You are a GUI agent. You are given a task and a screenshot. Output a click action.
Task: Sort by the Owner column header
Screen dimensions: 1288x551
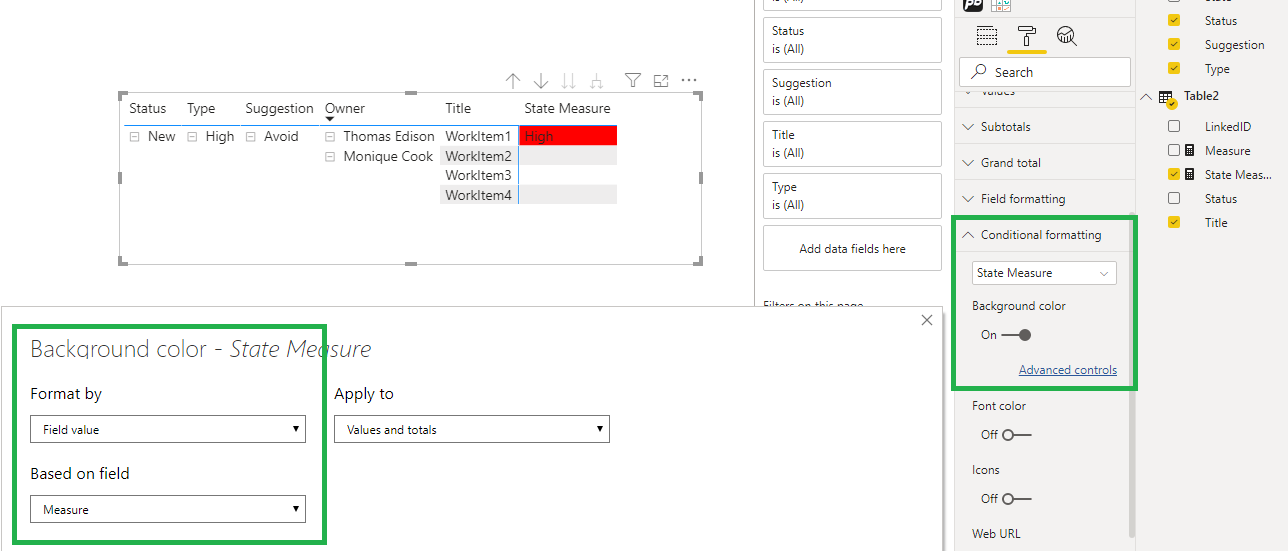tap(345, 109)
